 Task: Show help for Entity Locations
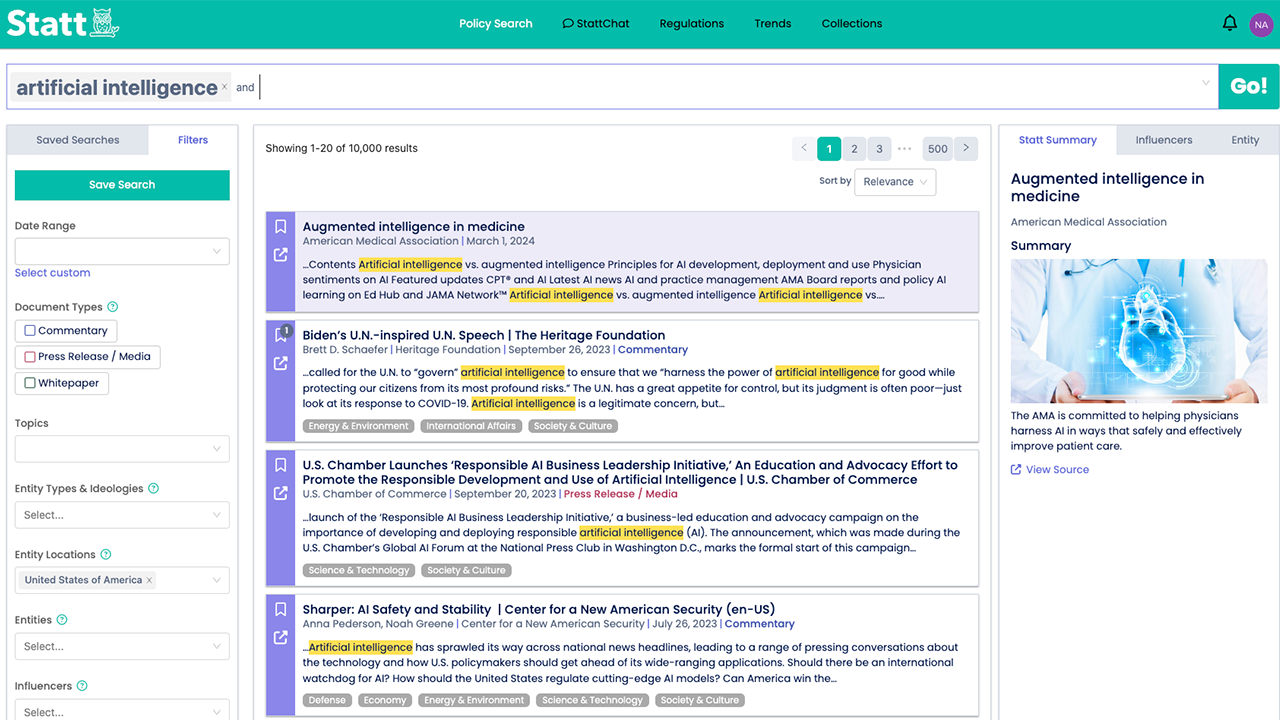pyautogui.click(x=106, y=555)
